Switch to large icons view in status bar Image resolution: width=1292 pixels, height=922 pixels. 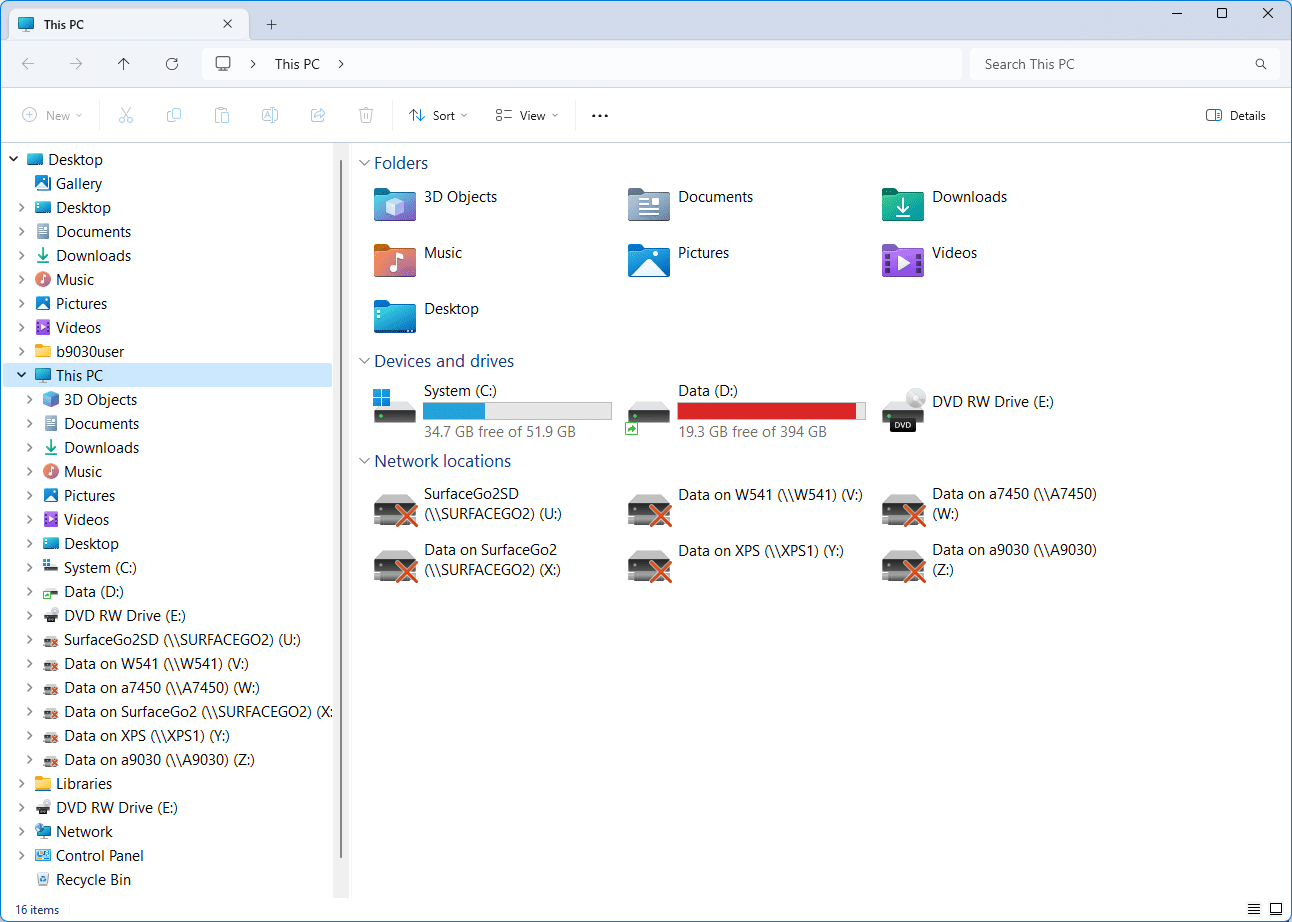pyautogui.click(x=1275, y=910)
